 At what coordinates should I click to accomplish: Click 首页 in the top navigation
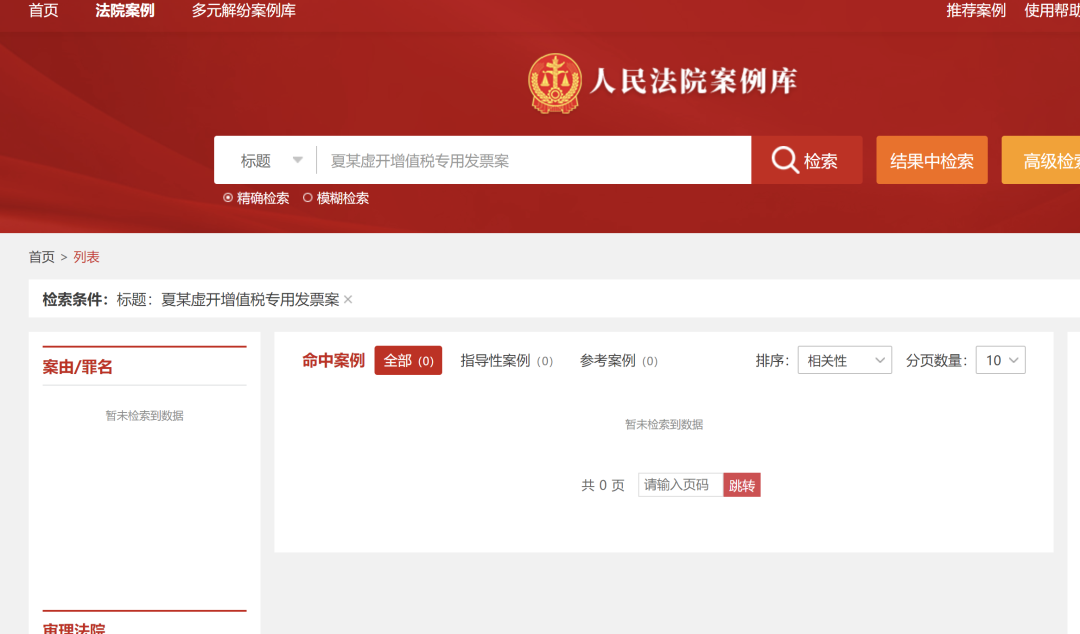tap(44, 11)
